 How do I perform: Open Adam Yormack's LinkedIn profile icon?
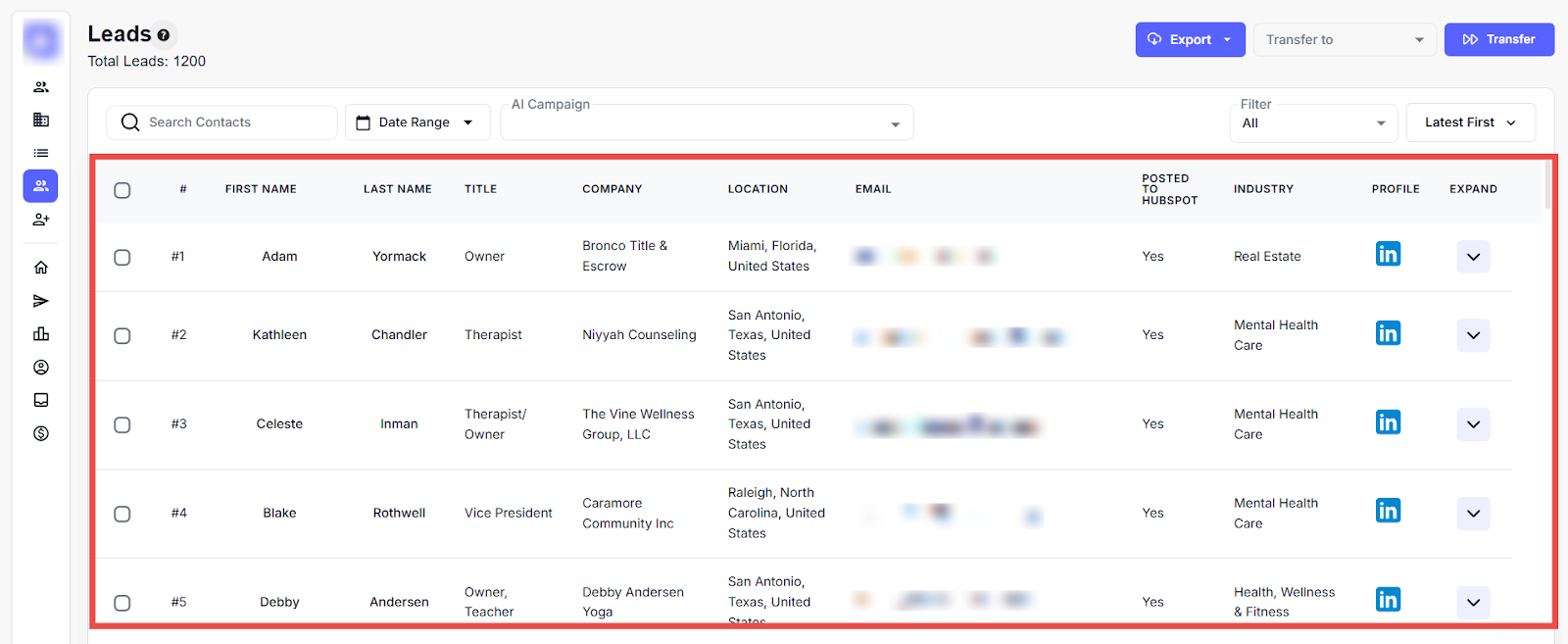[1388, 254]
